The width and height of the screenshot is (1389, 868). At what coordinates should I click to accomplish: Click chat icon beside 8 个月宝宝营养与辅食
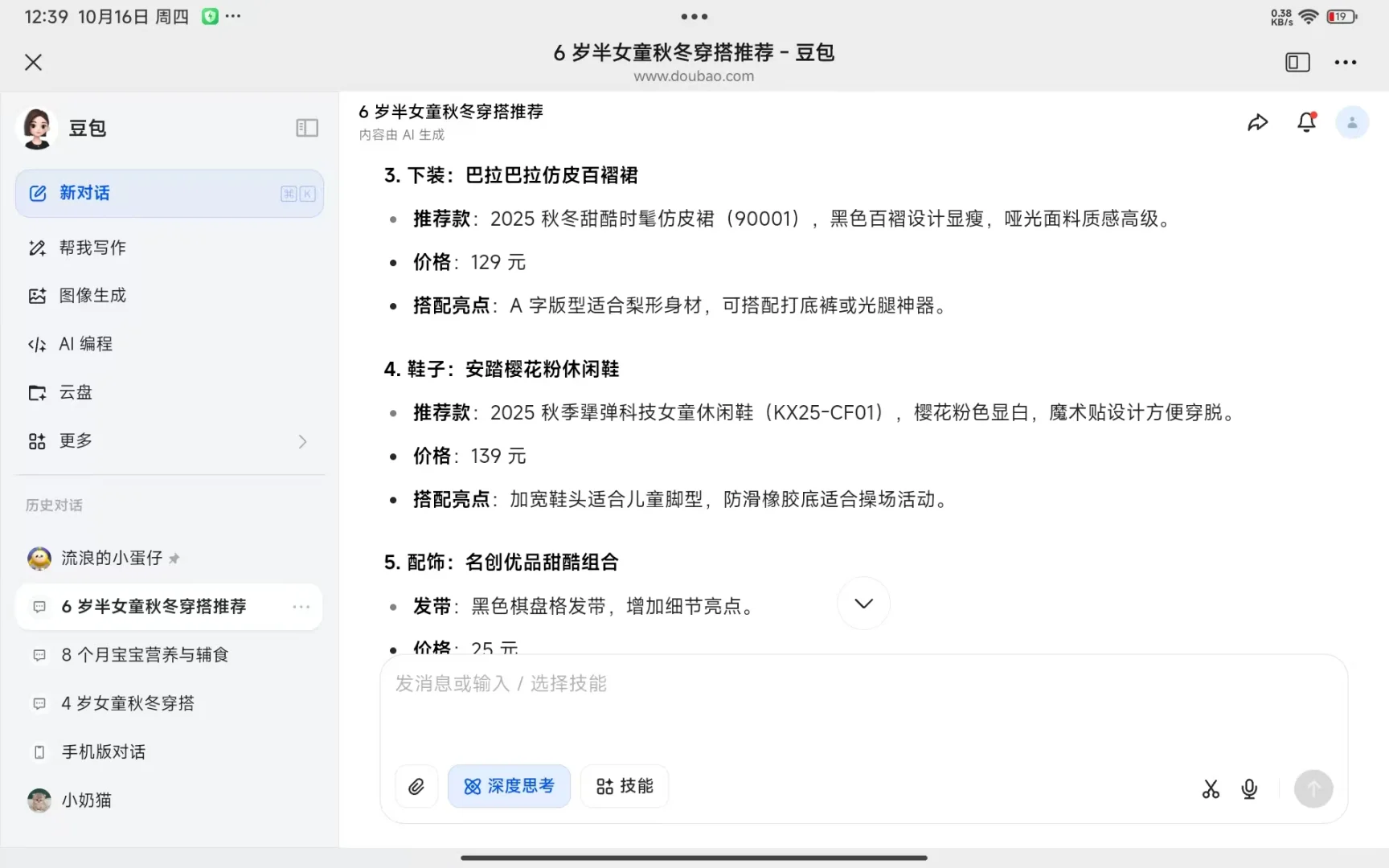point(39,655)
